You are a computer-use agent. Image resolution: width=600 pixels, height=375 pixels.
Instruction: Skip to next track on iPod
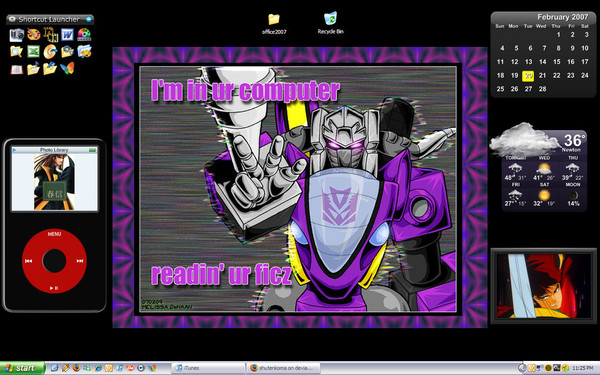(x=80, y=261)
